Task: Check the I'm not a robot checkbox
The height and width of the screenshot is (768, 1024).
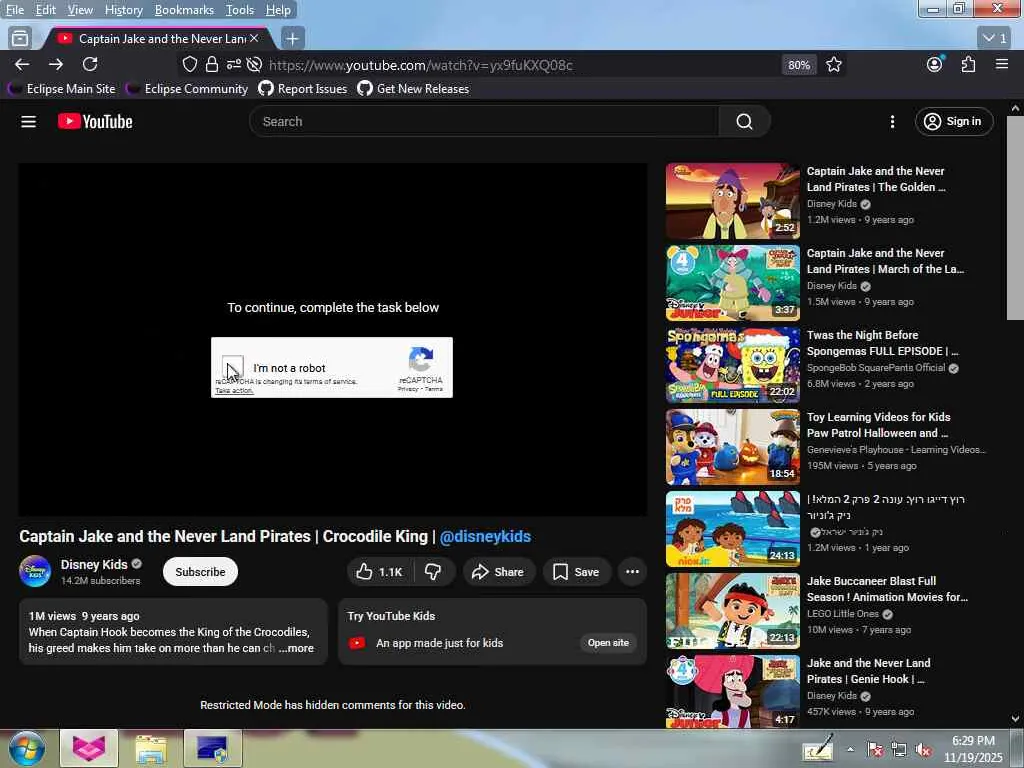Action: tap(232, 367)
